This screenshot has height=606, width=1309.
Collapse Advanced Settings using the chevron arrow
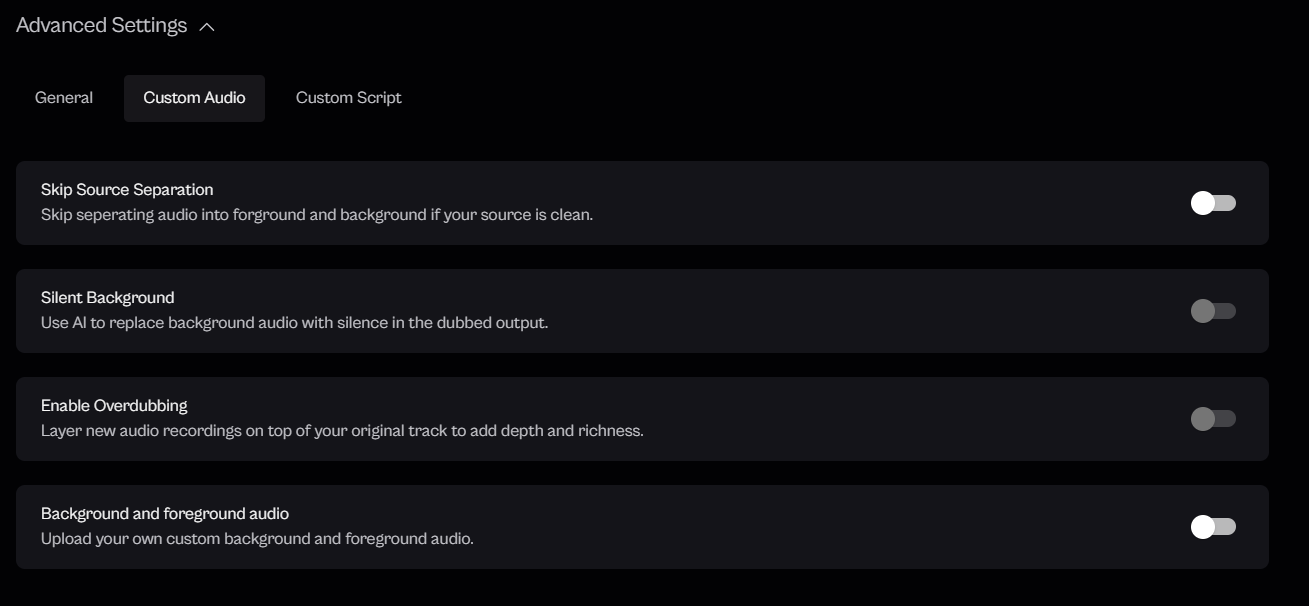[207, 27]
